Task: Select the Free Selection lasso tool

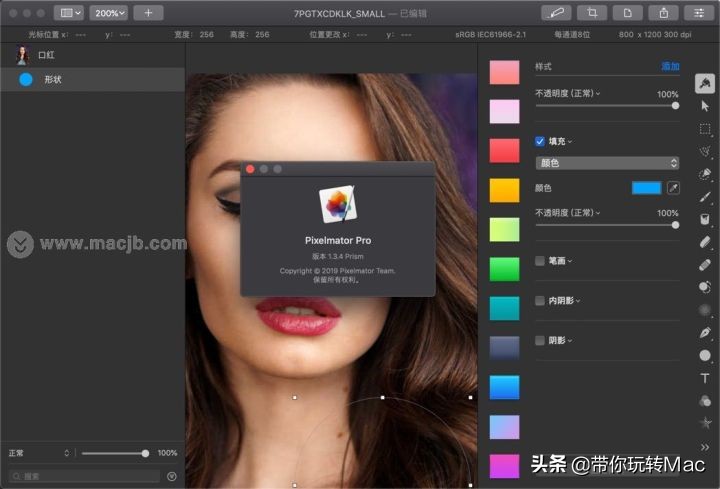Action: pyautogui.click(x=705, y=152)
